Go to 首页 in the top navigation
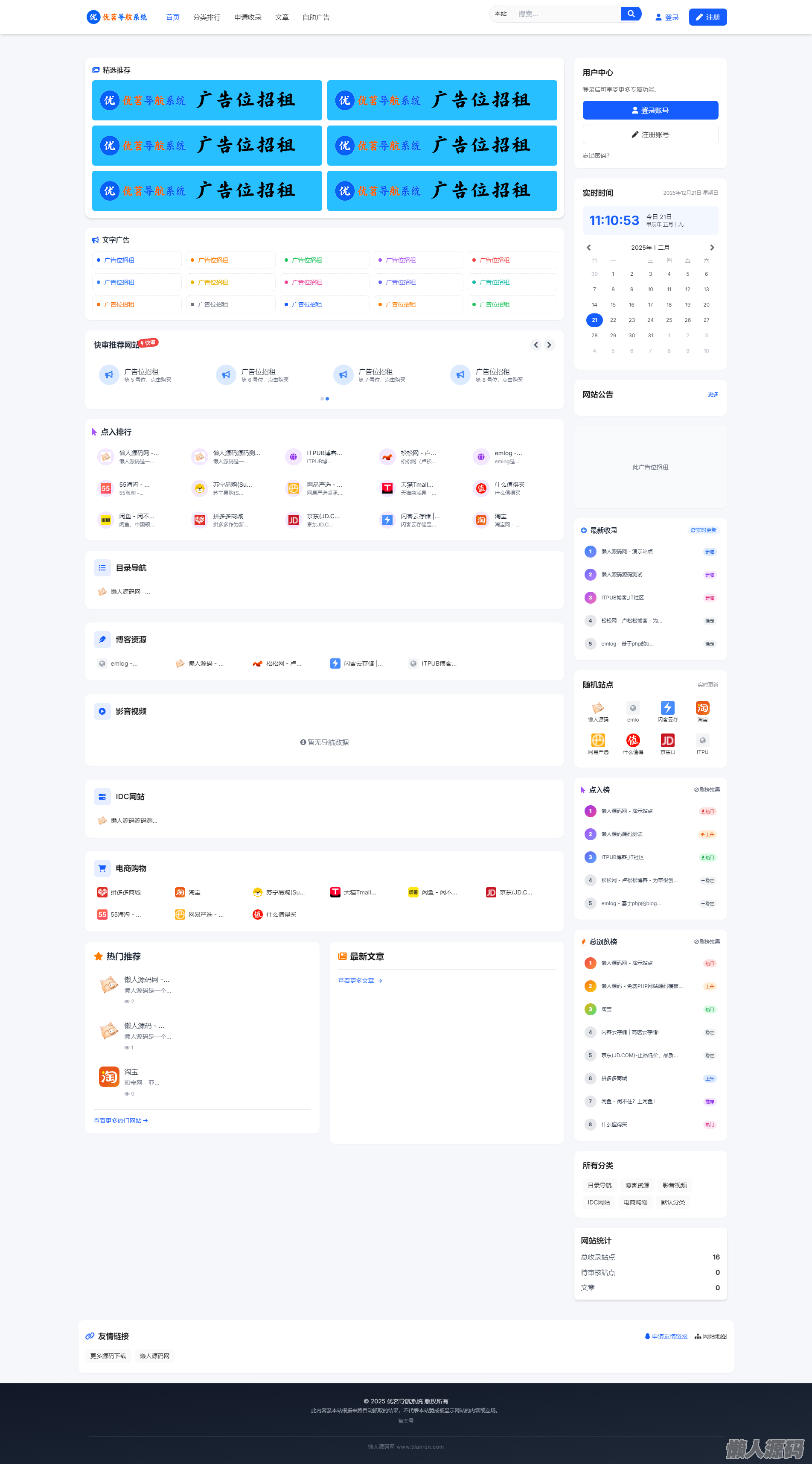 click(x=173, y=17)
